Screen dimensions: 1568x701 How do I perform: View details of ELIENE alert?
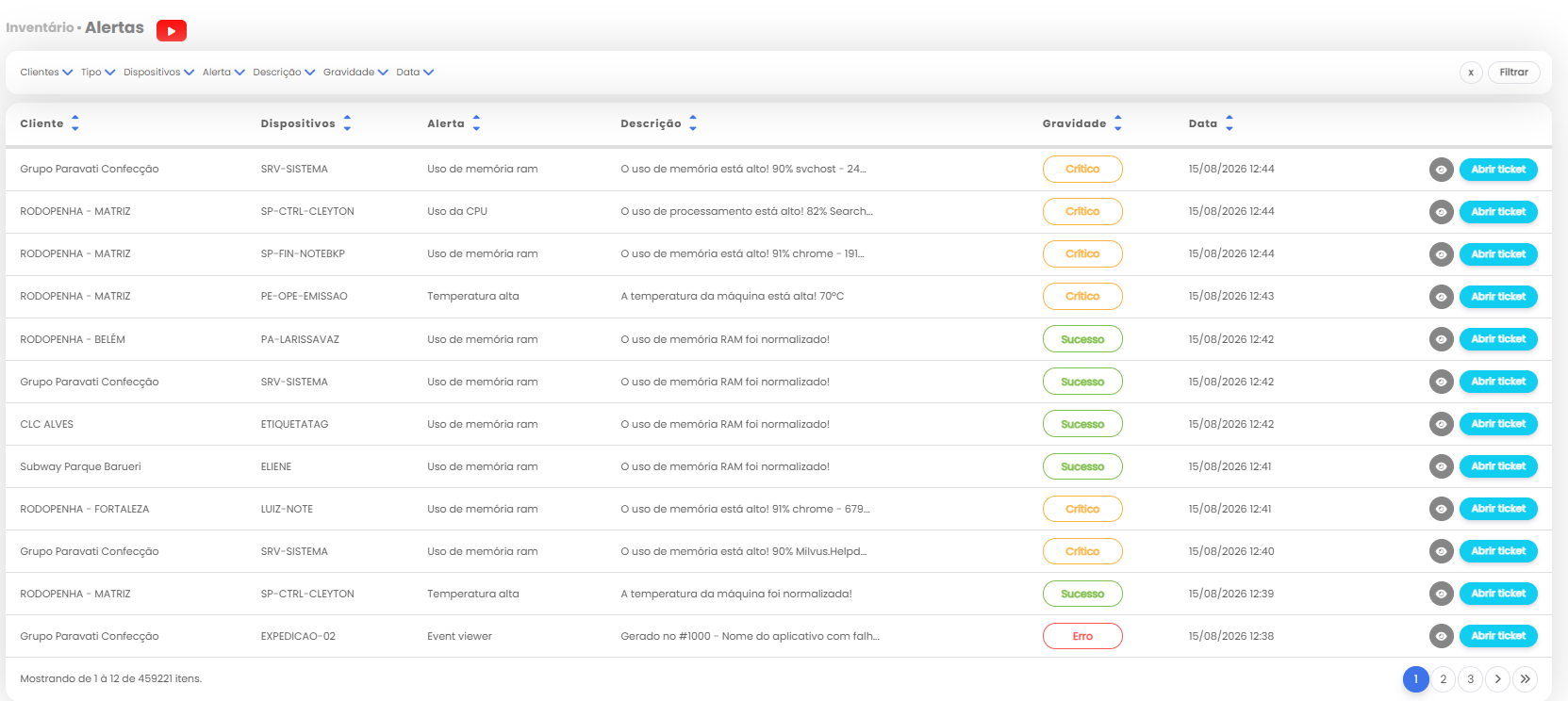point(1441,466)
